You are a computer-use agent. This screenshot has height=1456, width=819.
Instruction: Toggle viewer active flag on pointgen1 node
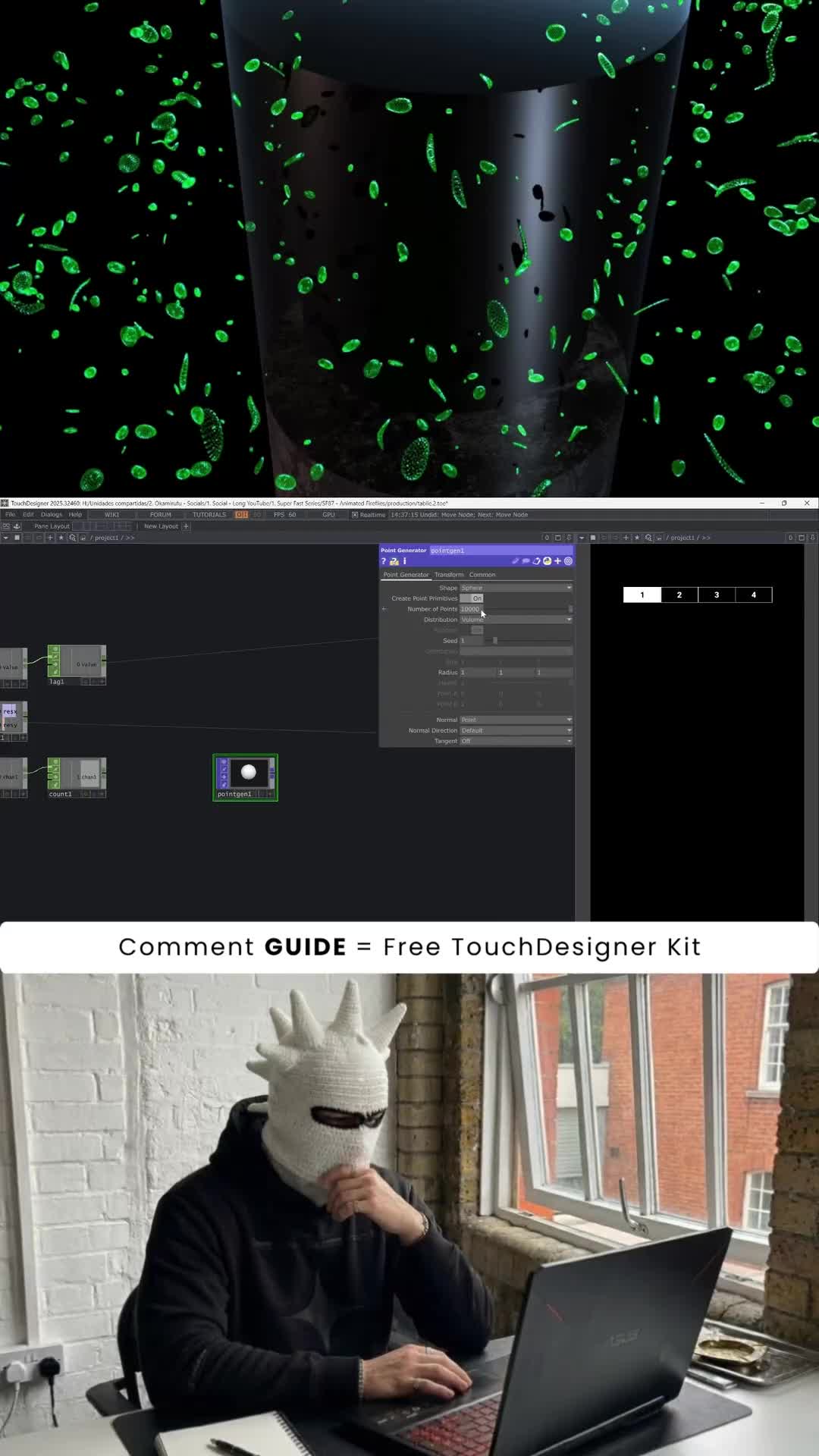click(x=270, y=794)
